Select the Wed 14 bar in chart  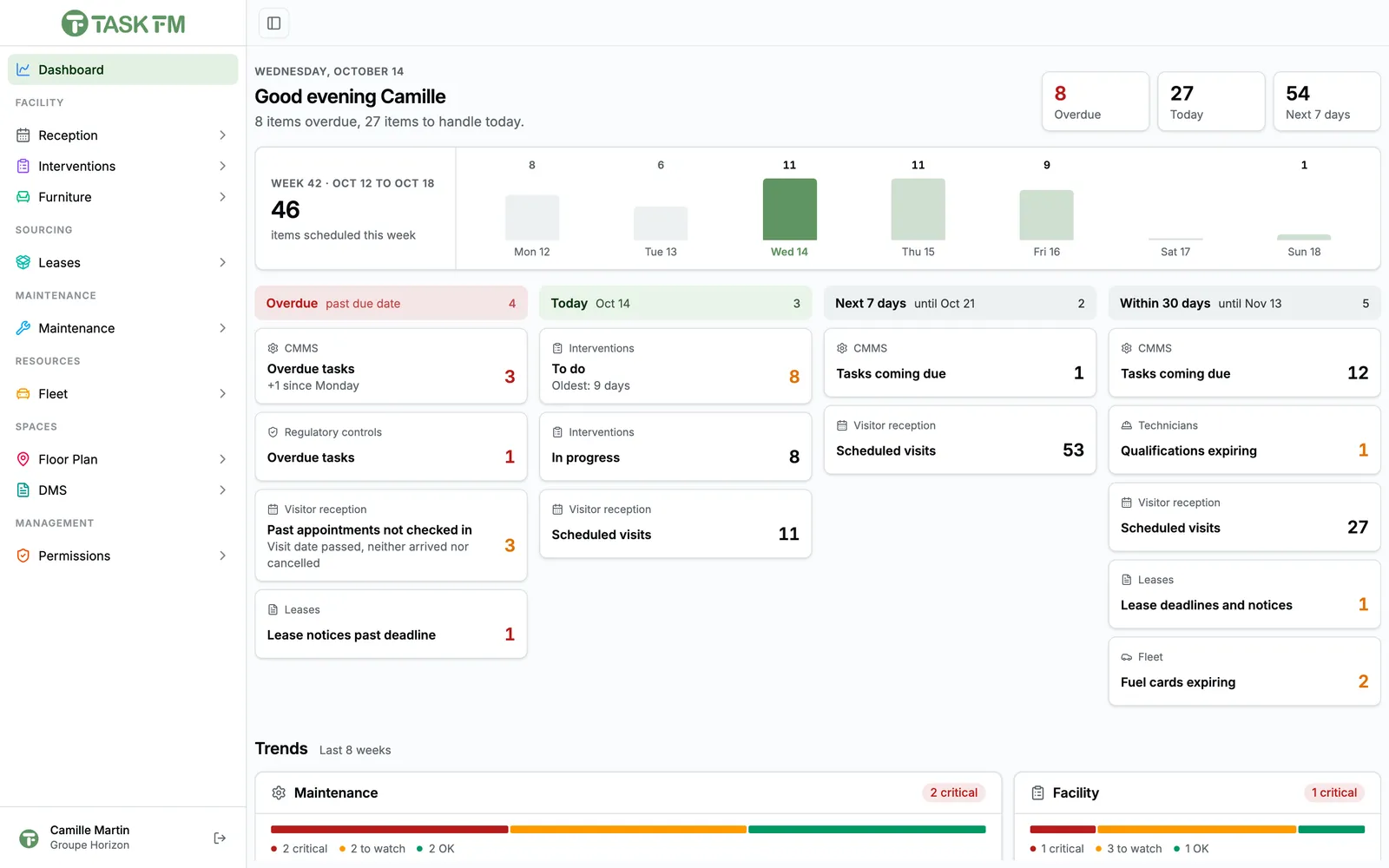point(789,209)
